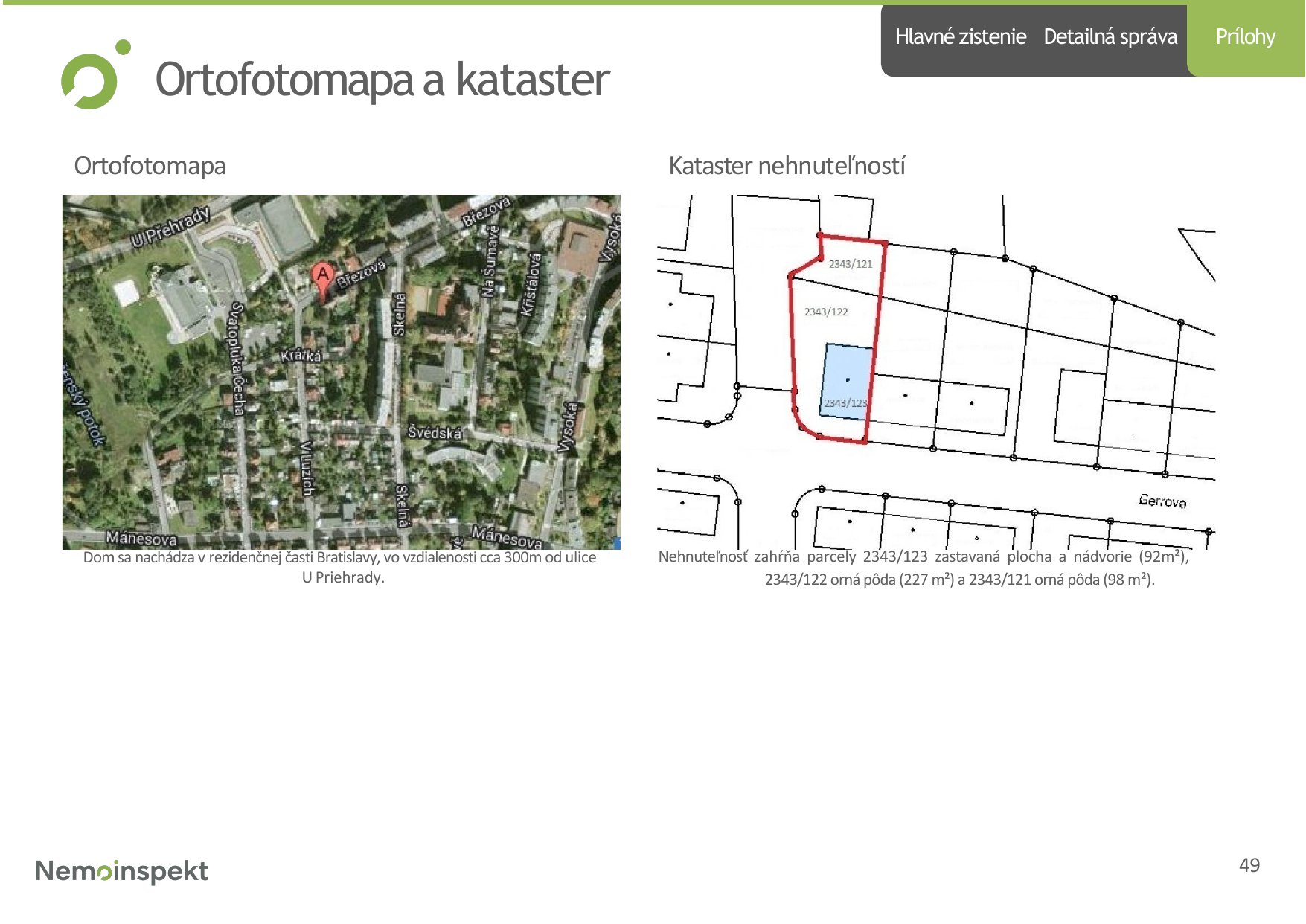Click the Na Šumavě street label

tap(490, 260)
